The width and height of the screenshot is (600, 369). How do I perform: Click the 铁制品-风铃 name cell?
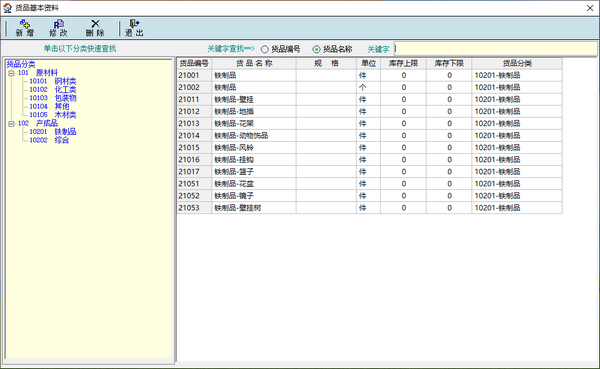(254, 148)
